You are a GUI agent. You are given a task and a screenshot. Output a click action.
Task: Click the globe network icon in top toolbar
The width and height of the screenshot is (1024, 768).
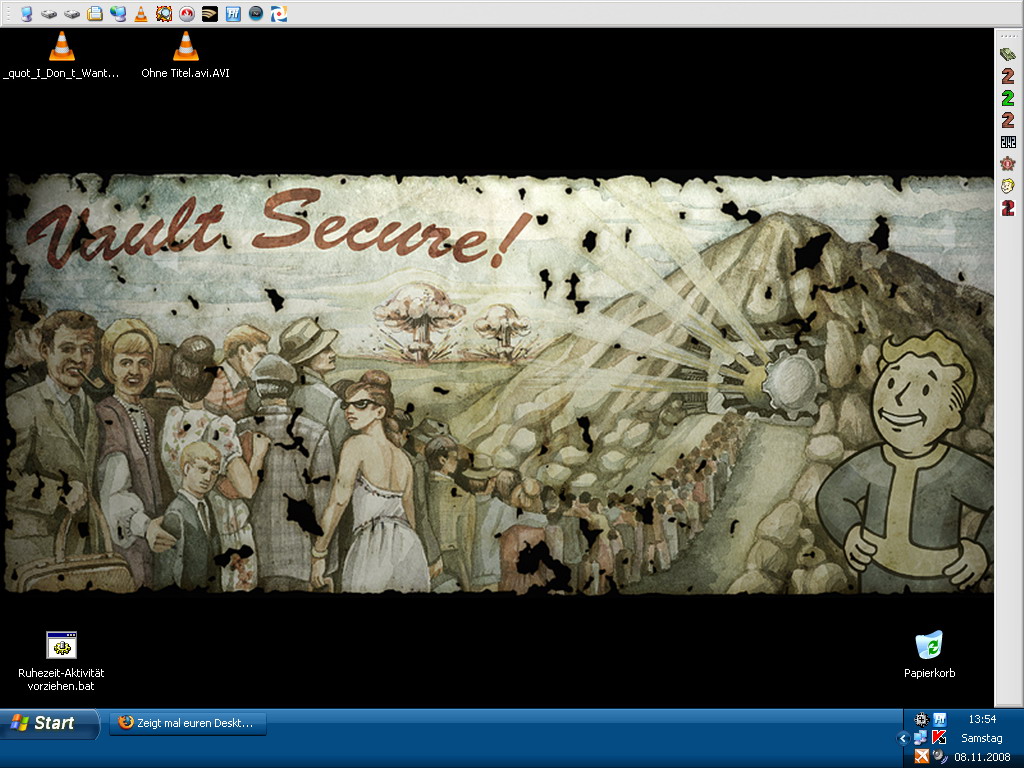pos(118,14)
